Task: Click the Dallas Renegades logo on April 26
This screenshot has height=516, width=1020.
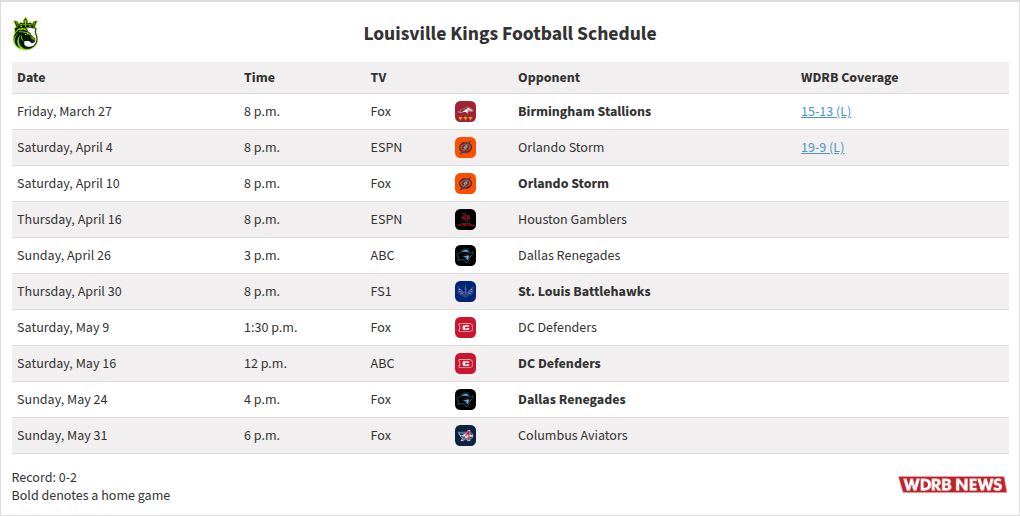Action: pos(465,256)
